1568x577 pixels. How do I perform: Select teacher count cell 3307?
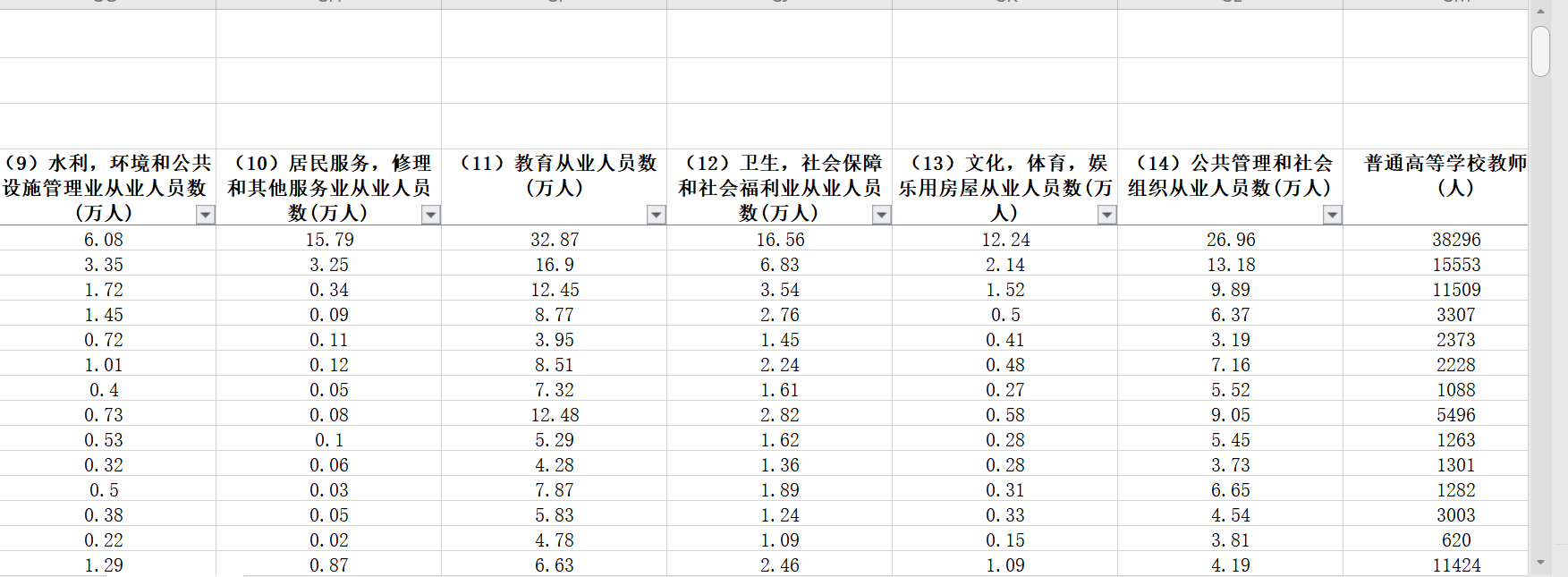[1436, 315]
